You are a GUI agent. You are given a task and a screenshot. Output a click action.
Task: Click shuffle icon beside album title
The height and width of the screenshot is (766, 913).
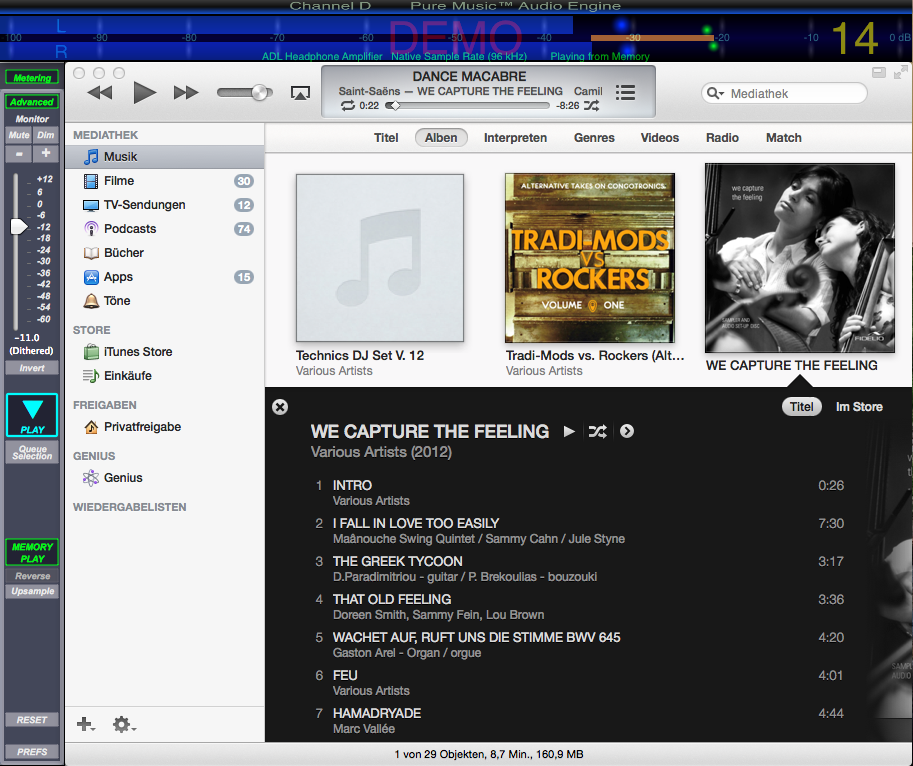[597, 432]
